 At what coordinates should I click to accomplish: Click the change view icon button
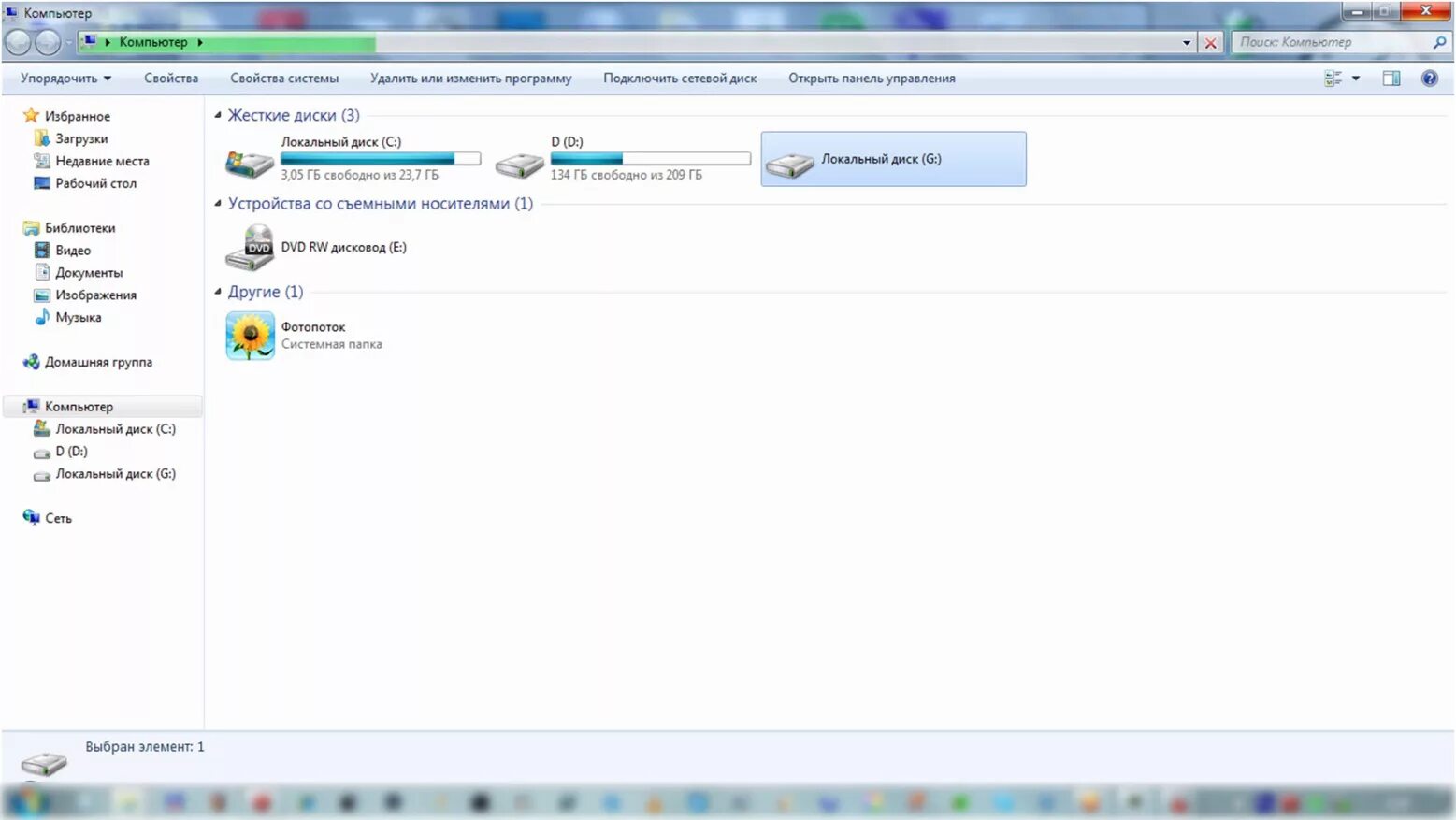point(1333,79)
